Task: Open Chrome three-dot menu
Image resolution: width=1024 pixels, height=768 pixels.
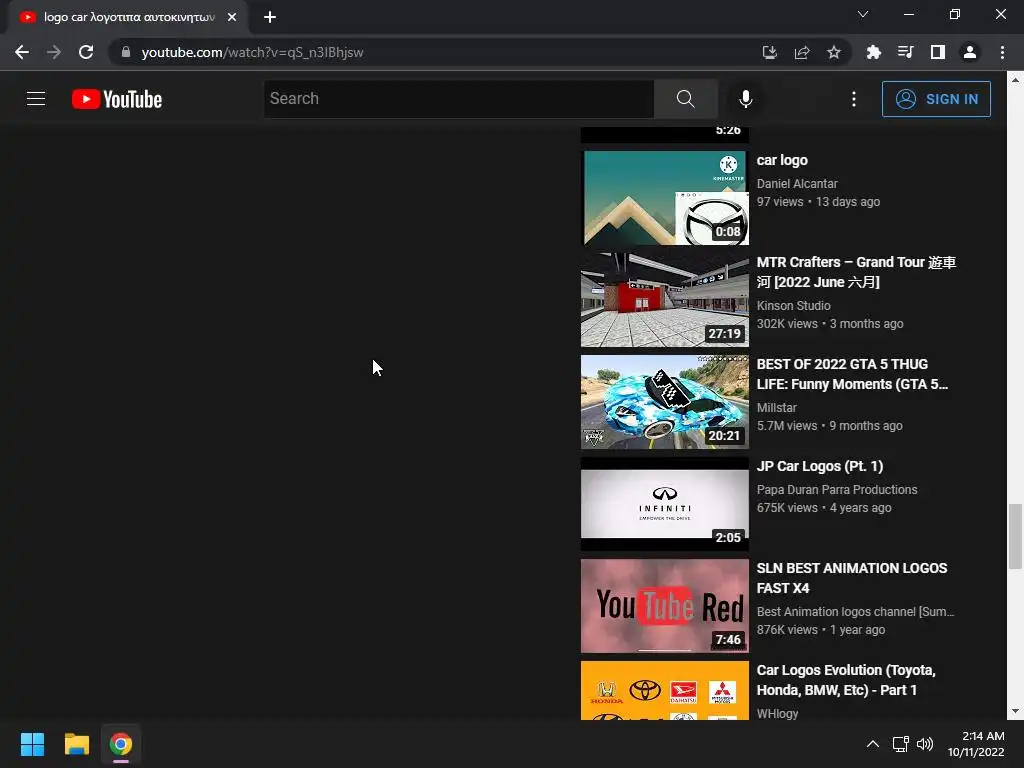Action: point(1002,52)
